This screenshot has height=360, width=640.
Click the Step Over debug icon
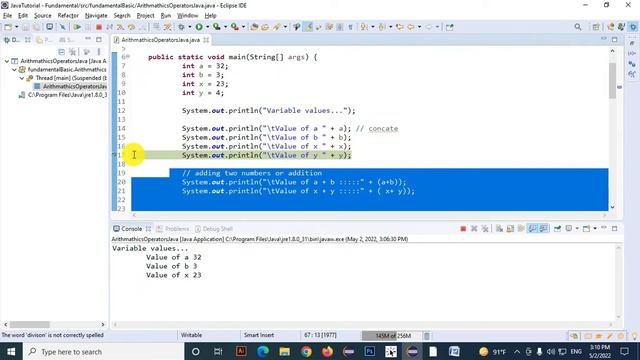pyautogui.click(x=131, y=27)
